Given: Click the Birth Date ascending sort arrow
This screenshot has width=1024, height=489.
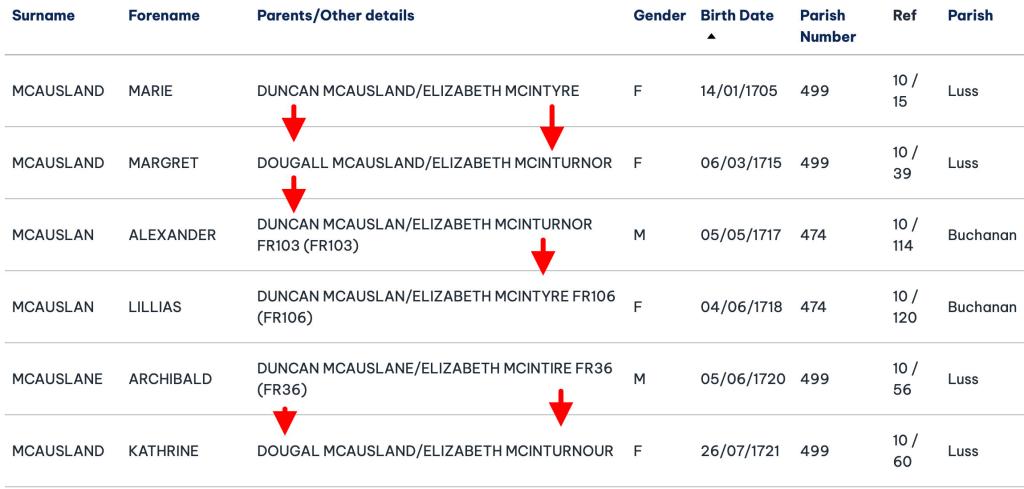Looking at the screenshot, I should (x=711, y=36).
